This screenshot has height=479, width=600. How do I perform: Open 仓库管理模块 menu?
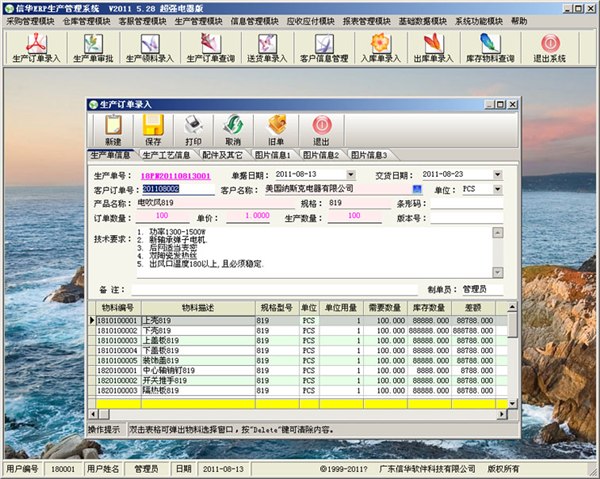click(86, 21)
